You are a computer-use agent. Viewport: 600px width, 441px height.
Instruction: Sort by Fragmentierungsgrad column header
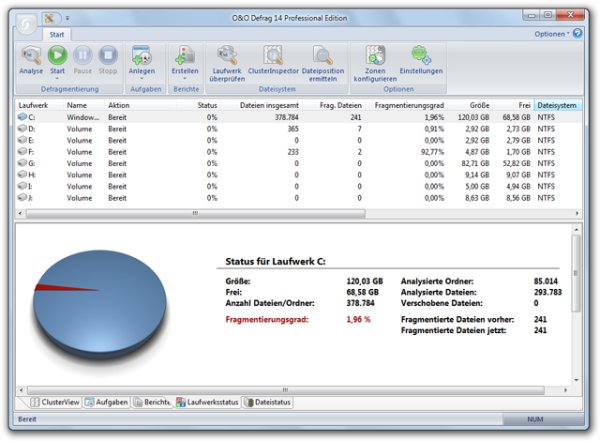(409, 105)
